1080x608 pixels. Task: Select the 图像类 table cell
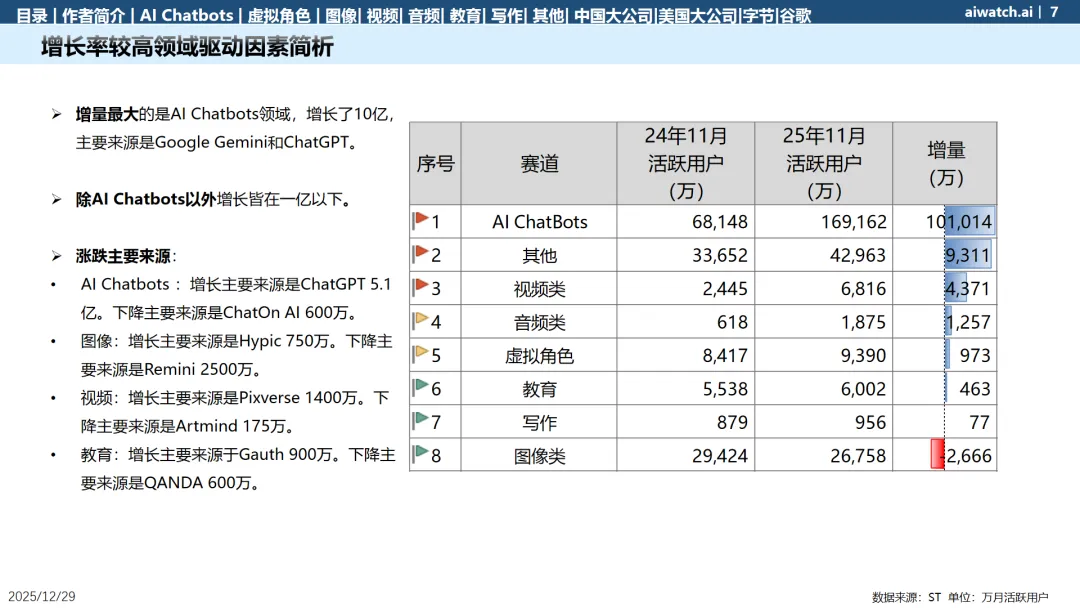pos(539,456)
